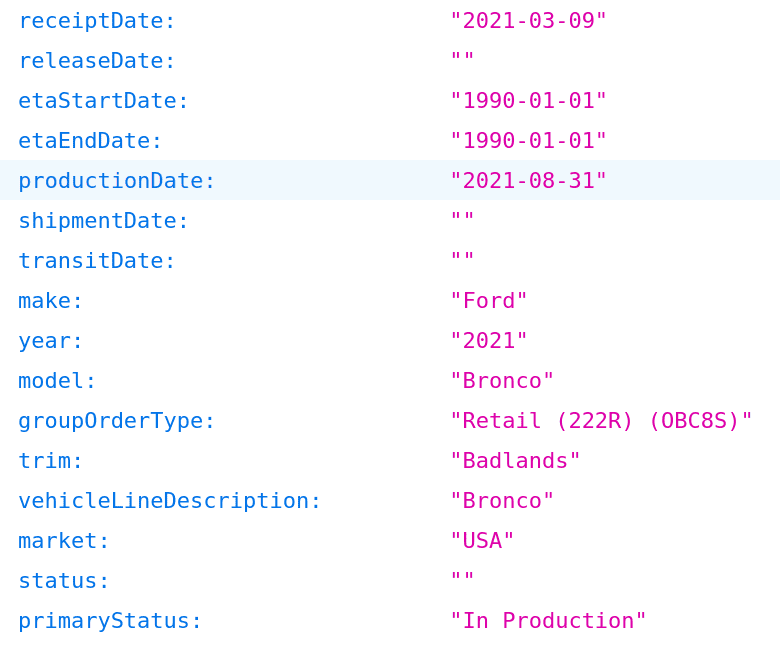Click the value "2021-08-31"

[528, 181]
